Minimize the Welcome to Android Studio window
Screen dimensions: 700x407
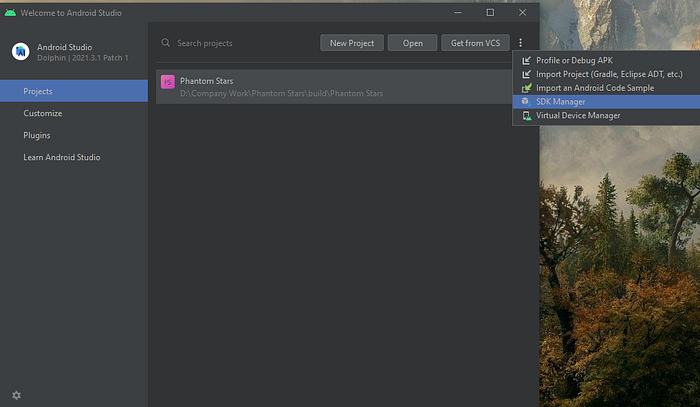[x=458, y=12]
